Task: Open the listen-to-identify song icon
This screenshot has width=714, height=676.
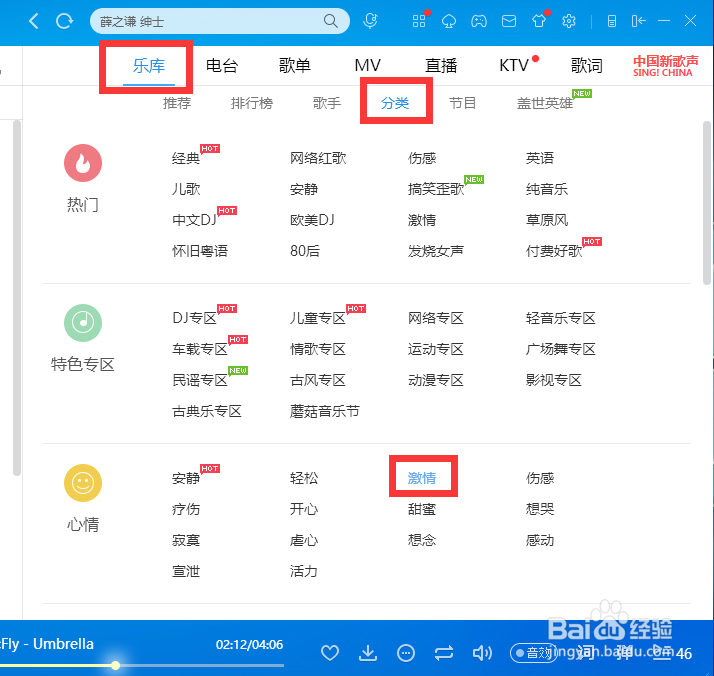Action: [x=371, y=20]
